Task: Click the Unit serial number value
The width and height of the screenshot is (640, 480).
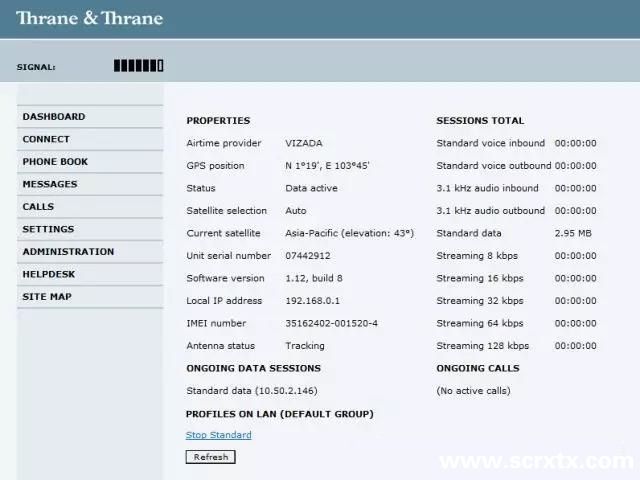Action: coord(306,256)
